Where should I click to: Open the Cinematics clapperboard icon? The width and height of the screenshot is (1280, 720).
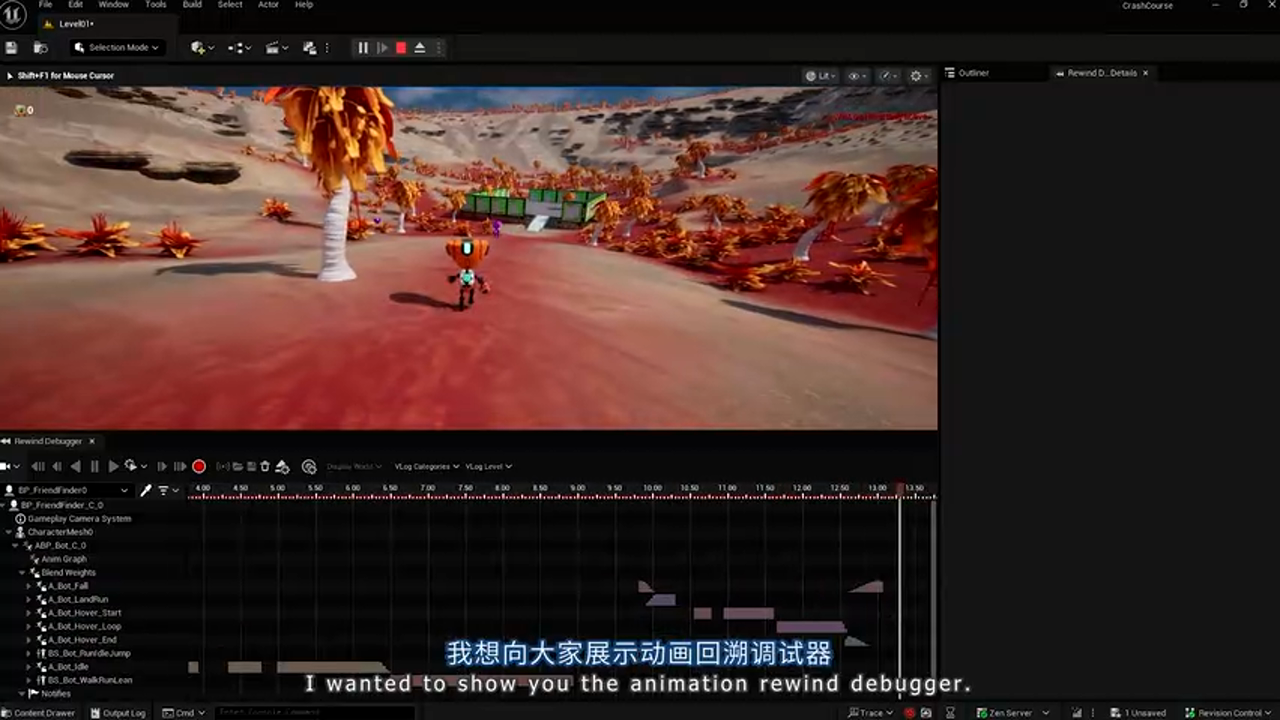point(272,47)
